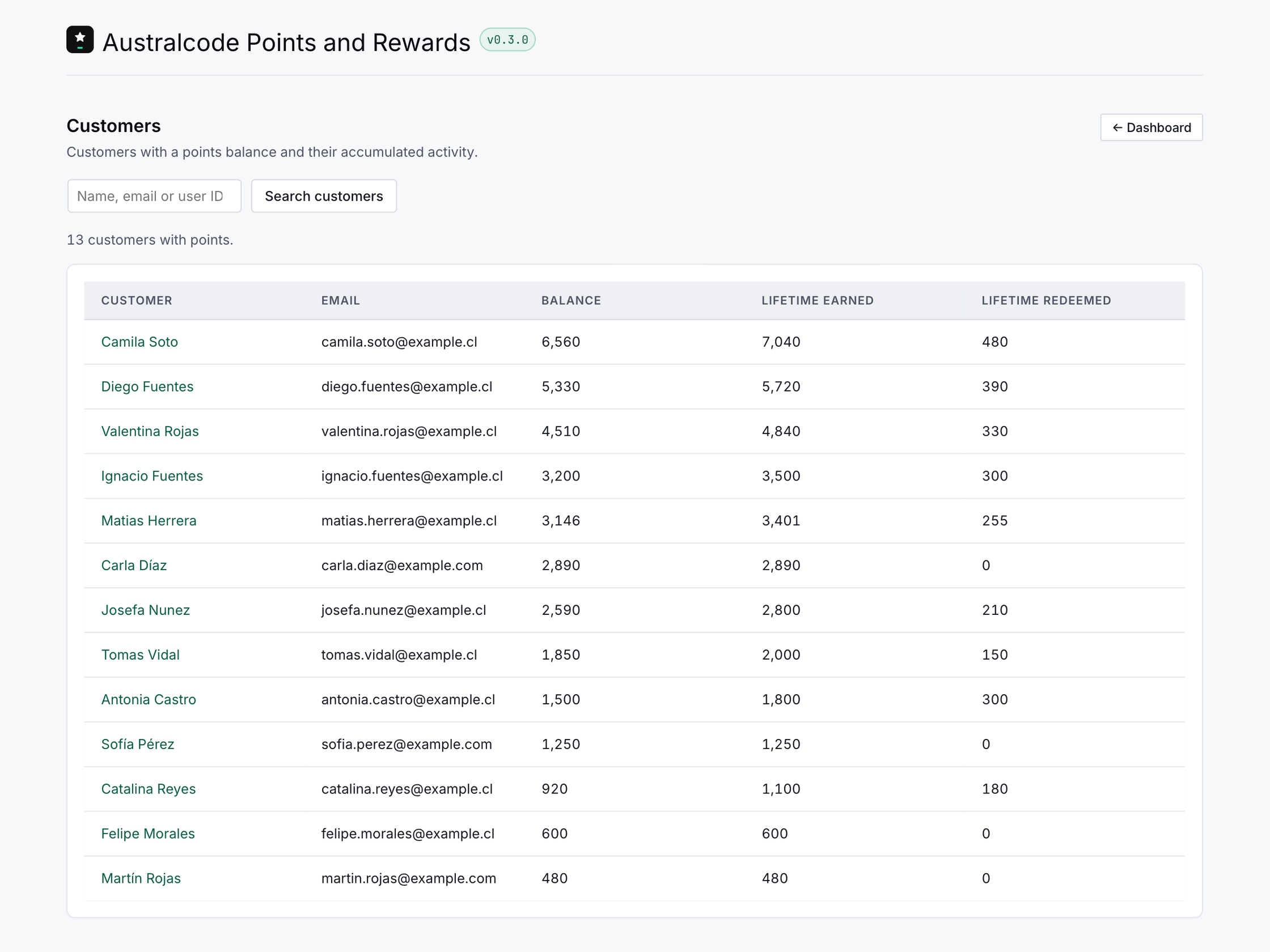Click the lifetime earned value 7,040
1270x952 pixels.
coord(781,342)
